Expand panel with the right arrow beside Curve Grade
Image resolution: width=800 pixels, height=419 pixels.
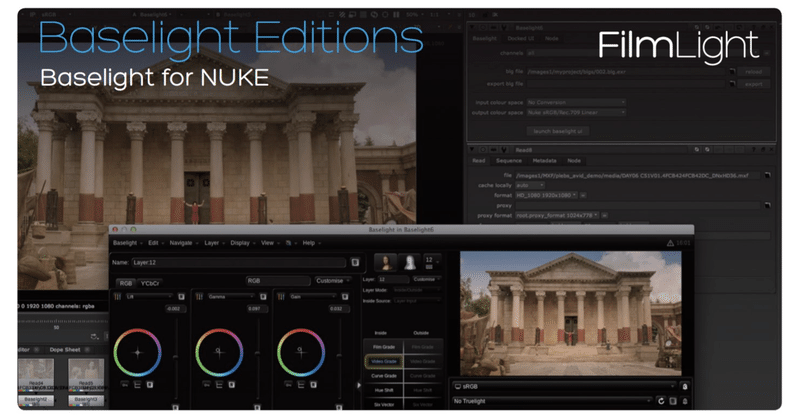point(359,385)
